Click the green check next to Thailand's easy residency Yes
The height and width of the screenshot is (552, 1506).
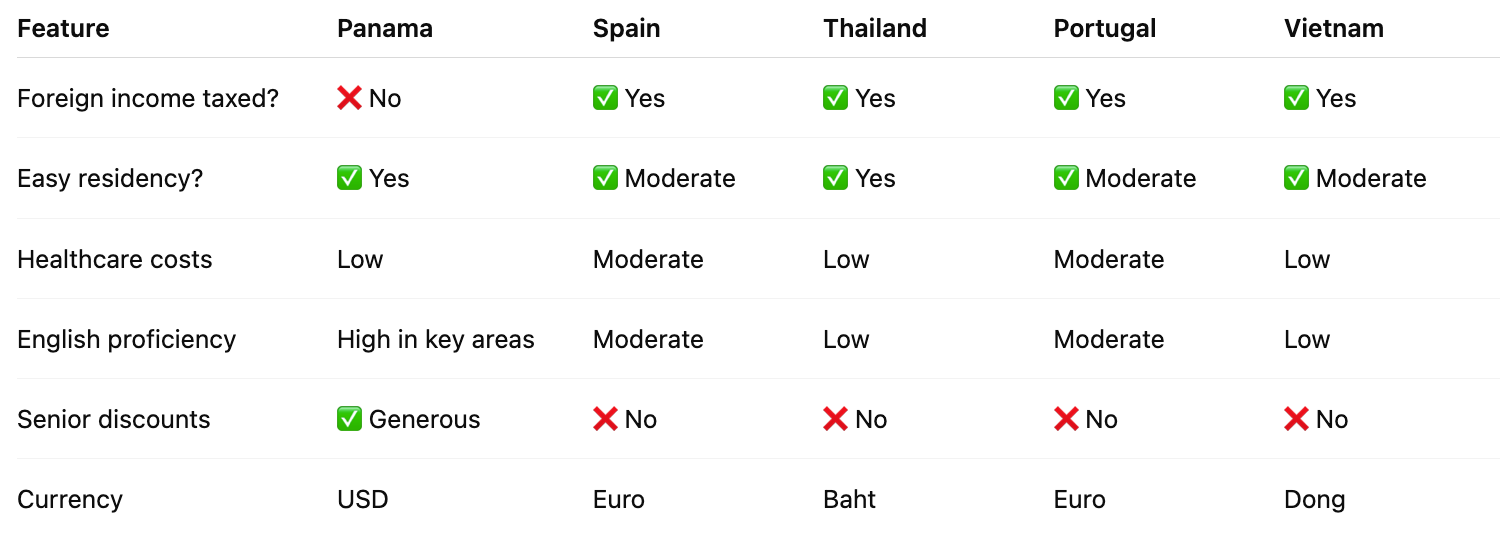[x=835, y=178]
